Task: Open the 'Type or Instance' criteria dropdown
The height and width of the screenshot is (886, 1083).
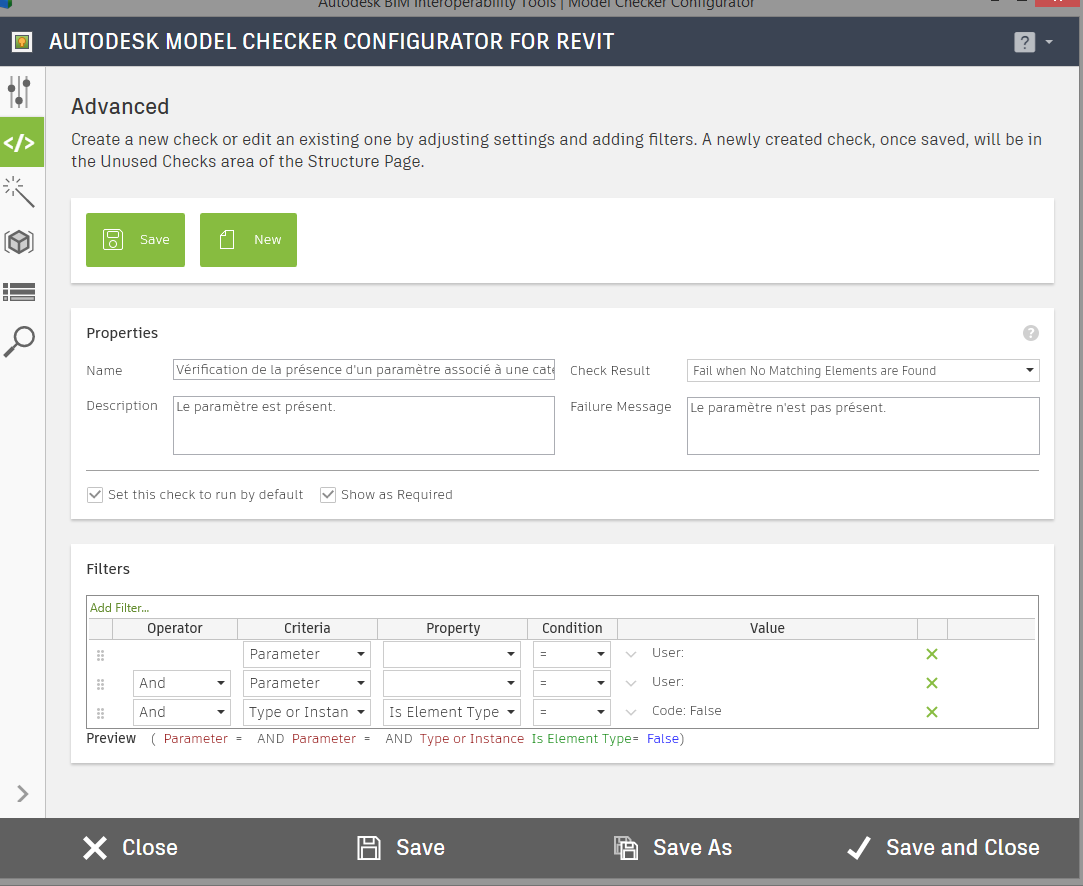Action: click(360, 711)
